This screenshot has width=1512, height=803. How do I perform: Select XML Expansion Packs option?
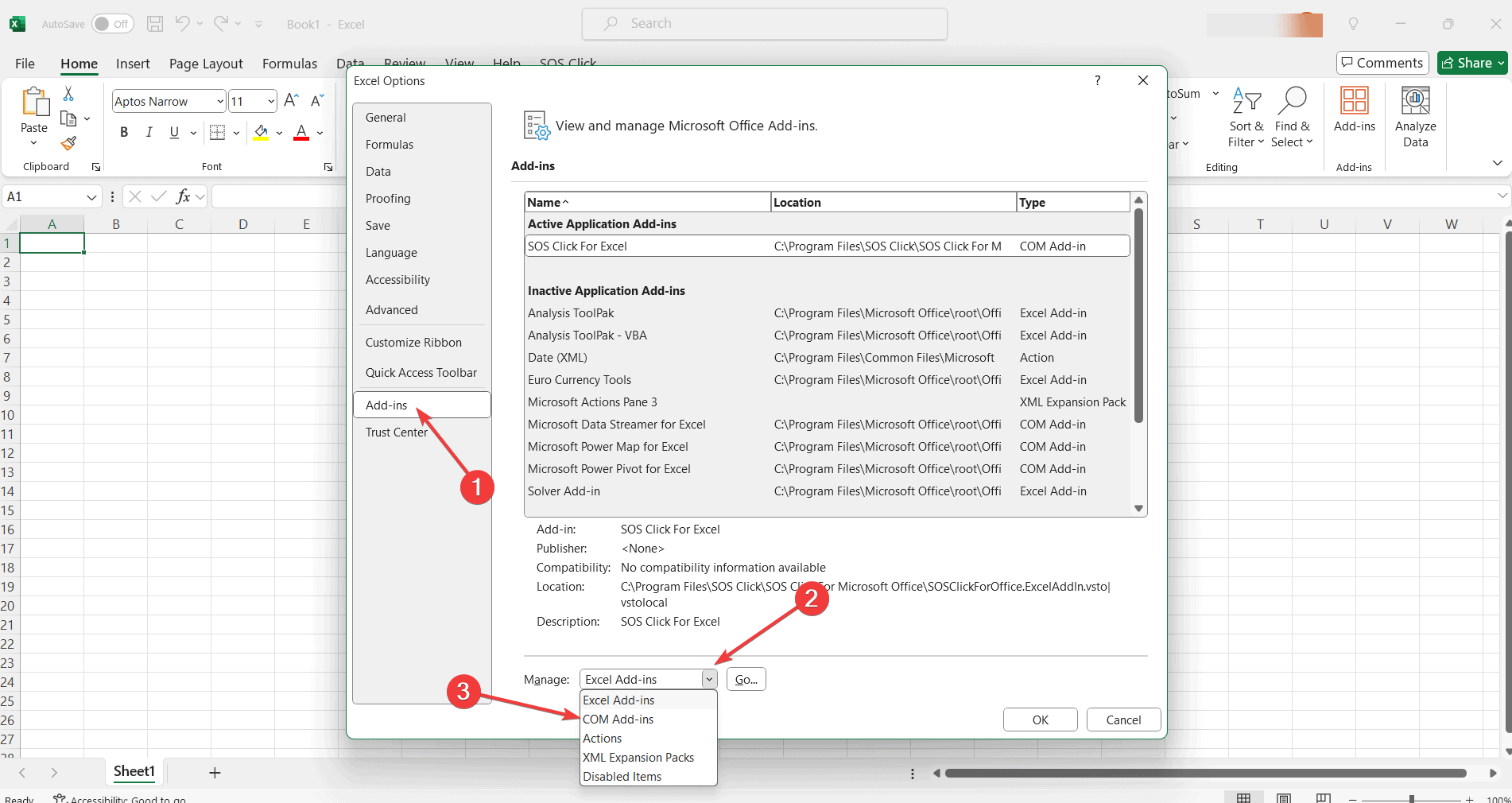649,758
